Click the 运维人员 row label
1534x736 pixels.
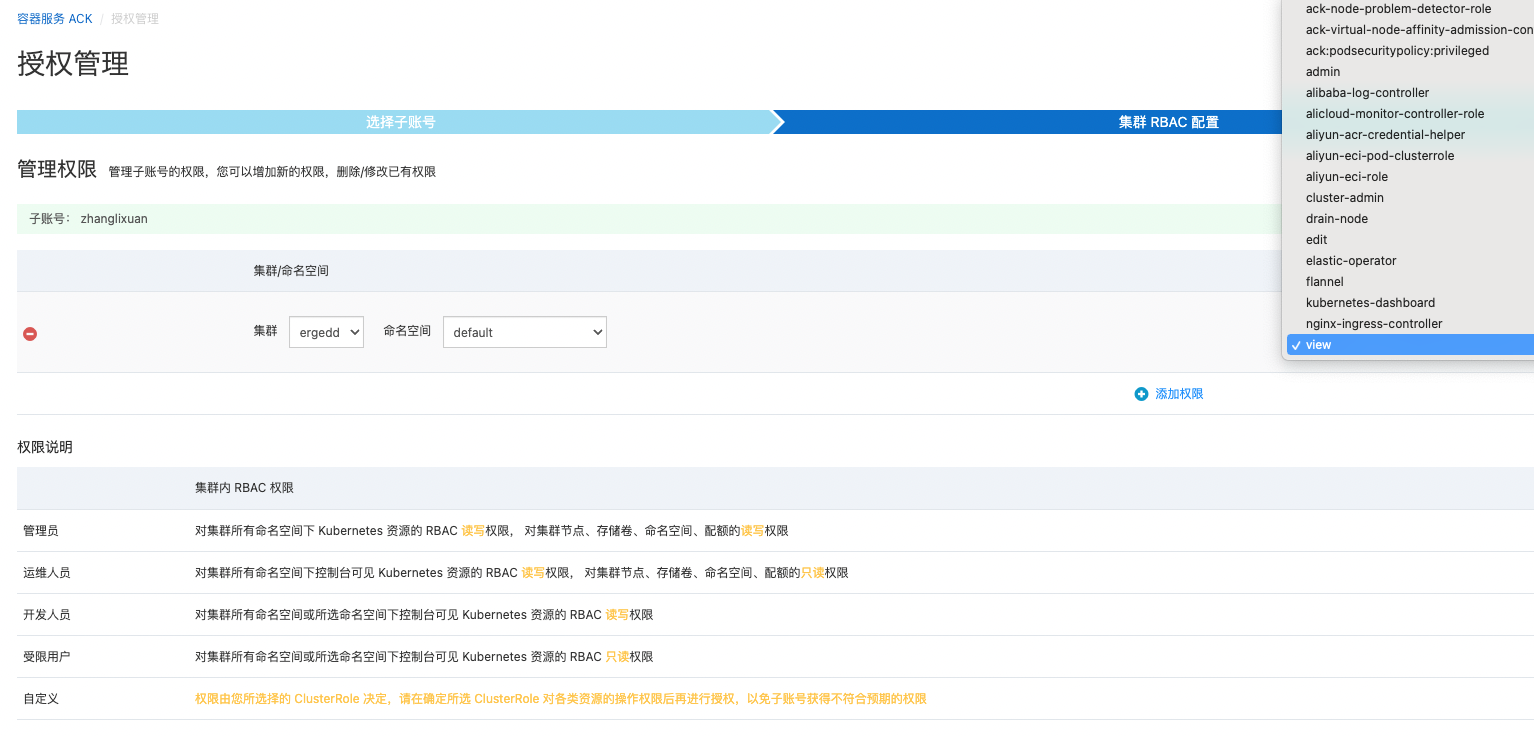pyautogui.click(x=47, y=573)
